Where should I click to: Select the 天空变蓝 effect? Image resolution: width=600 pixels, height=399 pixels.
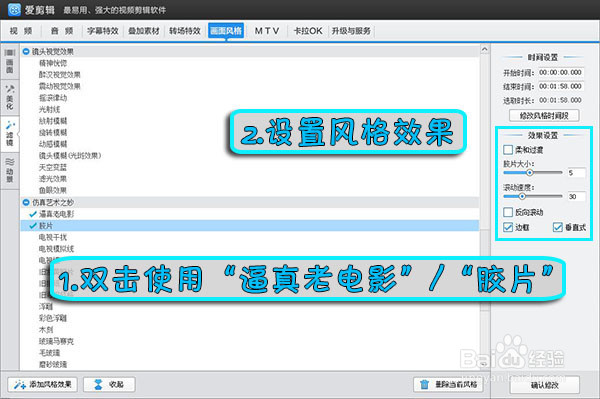53,167
